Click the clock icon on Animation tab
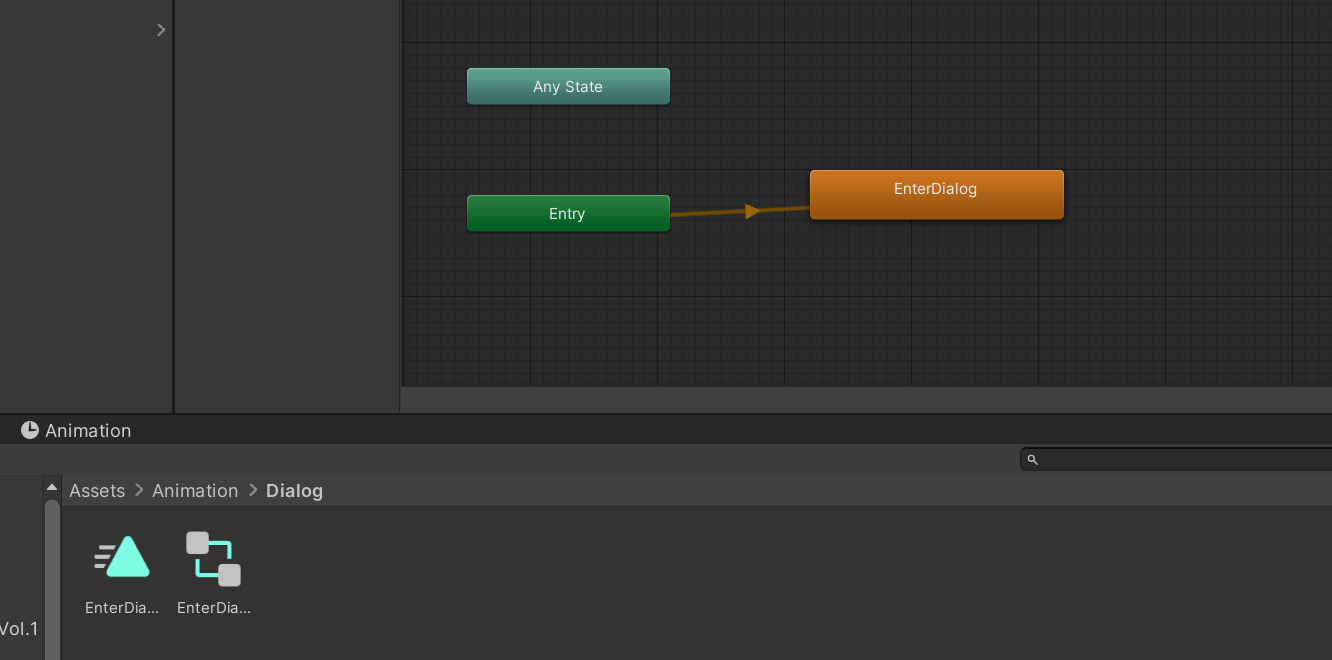 tap(30, 431)
